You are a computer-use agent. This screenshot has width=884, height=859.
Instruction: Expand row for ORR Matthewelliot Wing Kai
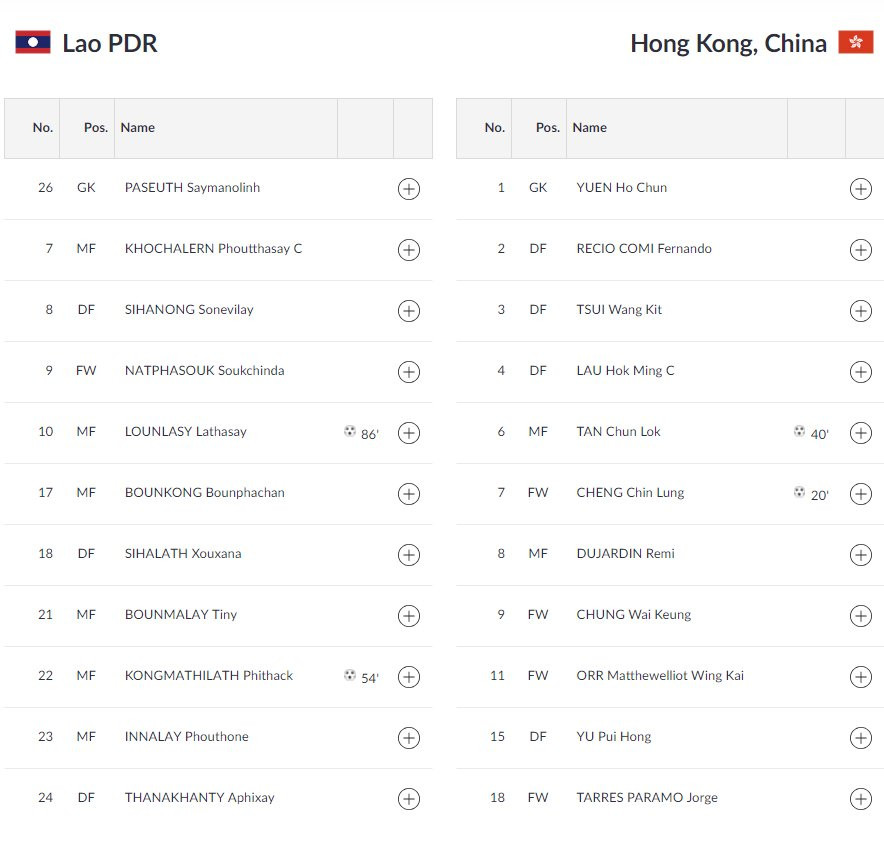pos(861,677)
